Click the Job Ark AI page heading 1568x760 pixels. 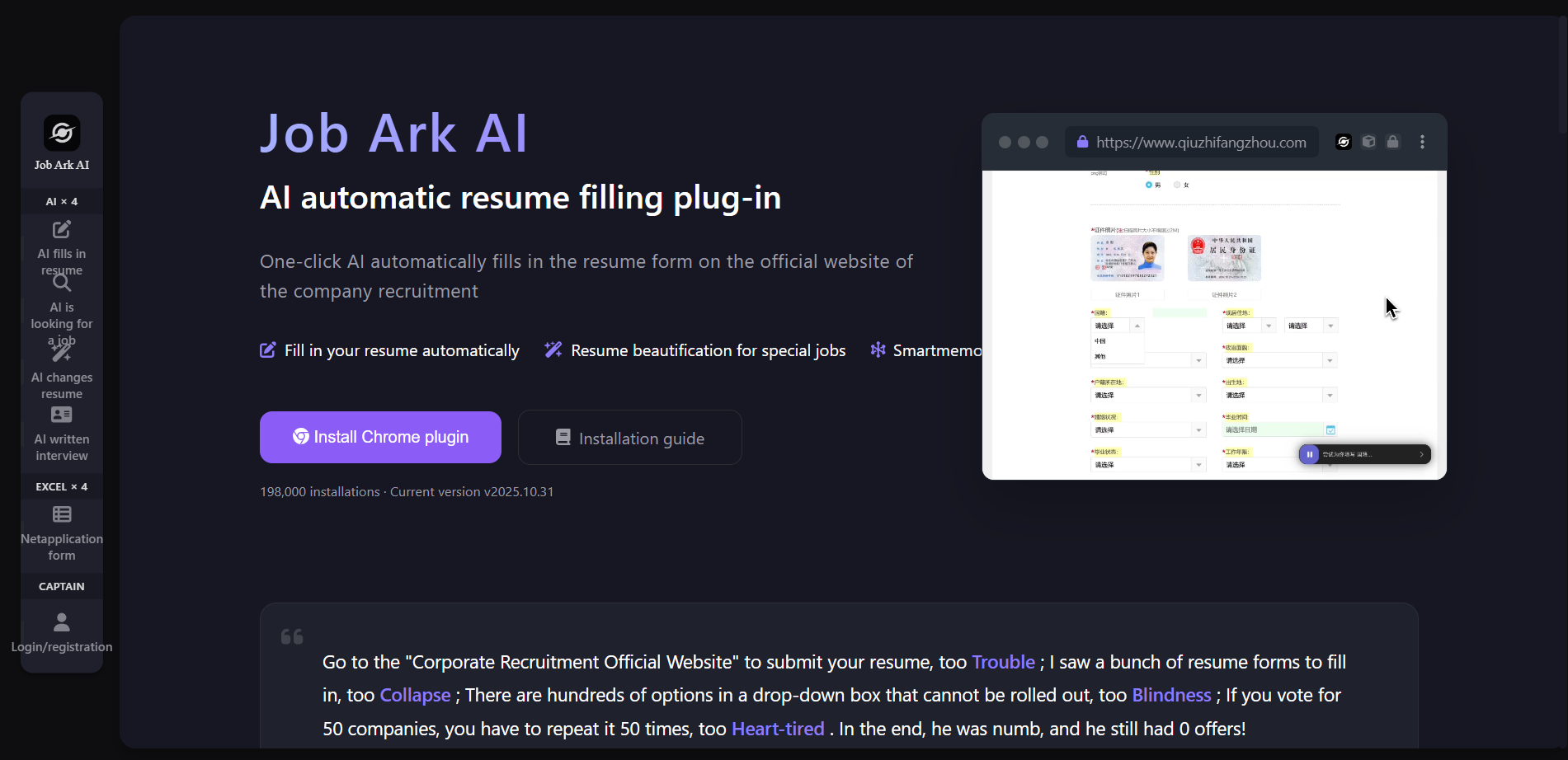394,133
